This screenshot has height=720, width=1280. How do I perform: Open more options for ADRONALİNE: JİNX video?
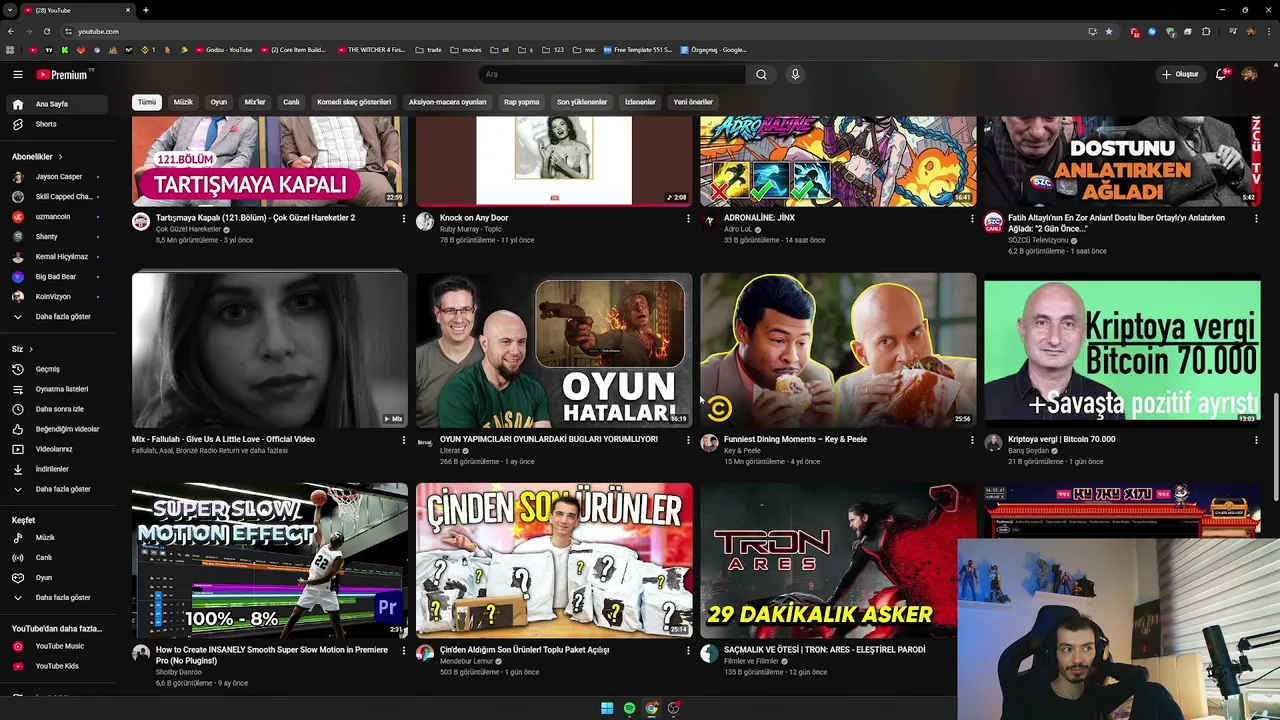(972, 218)
